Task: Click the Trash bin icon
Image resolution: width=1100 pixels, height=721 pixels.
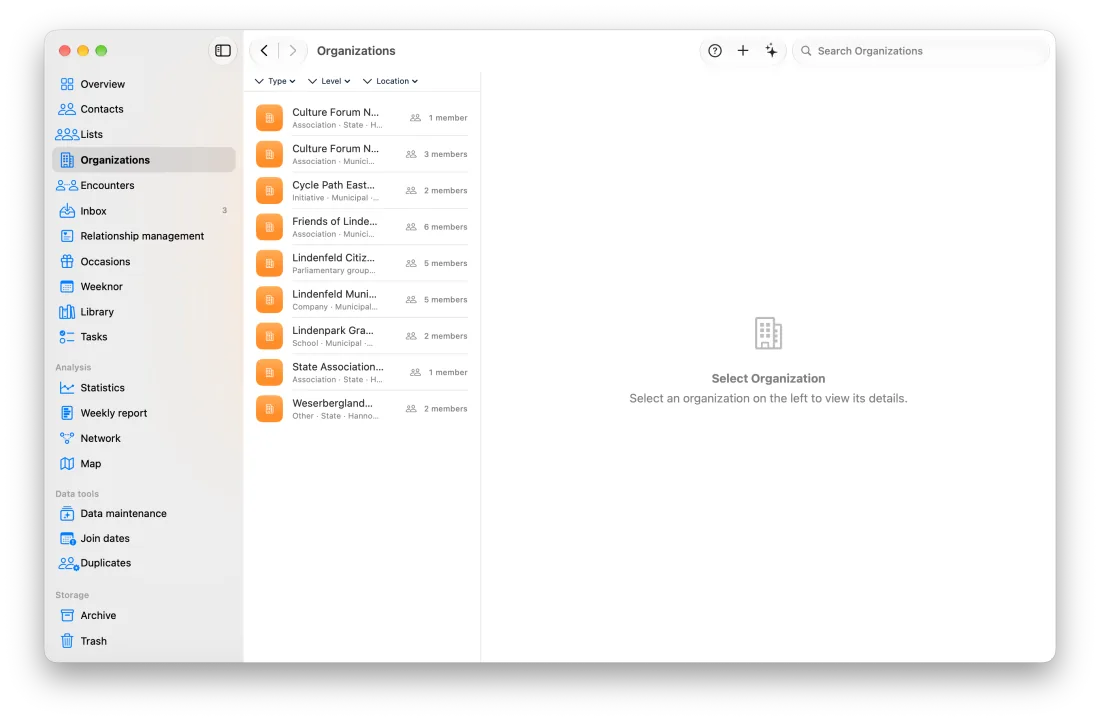Action: (67, 641)
